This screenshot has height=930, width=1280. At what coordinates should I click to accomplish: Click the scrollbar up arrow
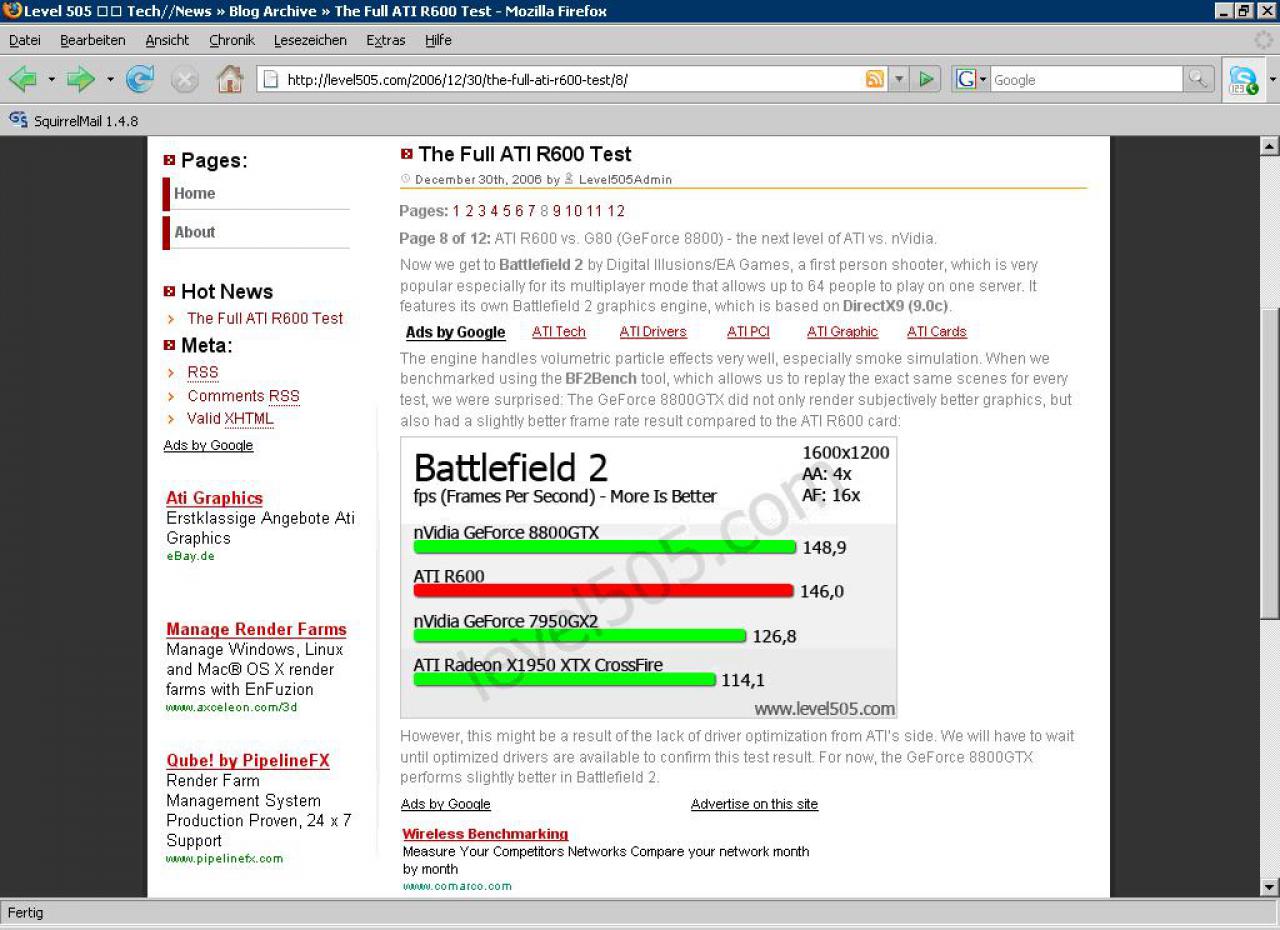click(1270, 147)
